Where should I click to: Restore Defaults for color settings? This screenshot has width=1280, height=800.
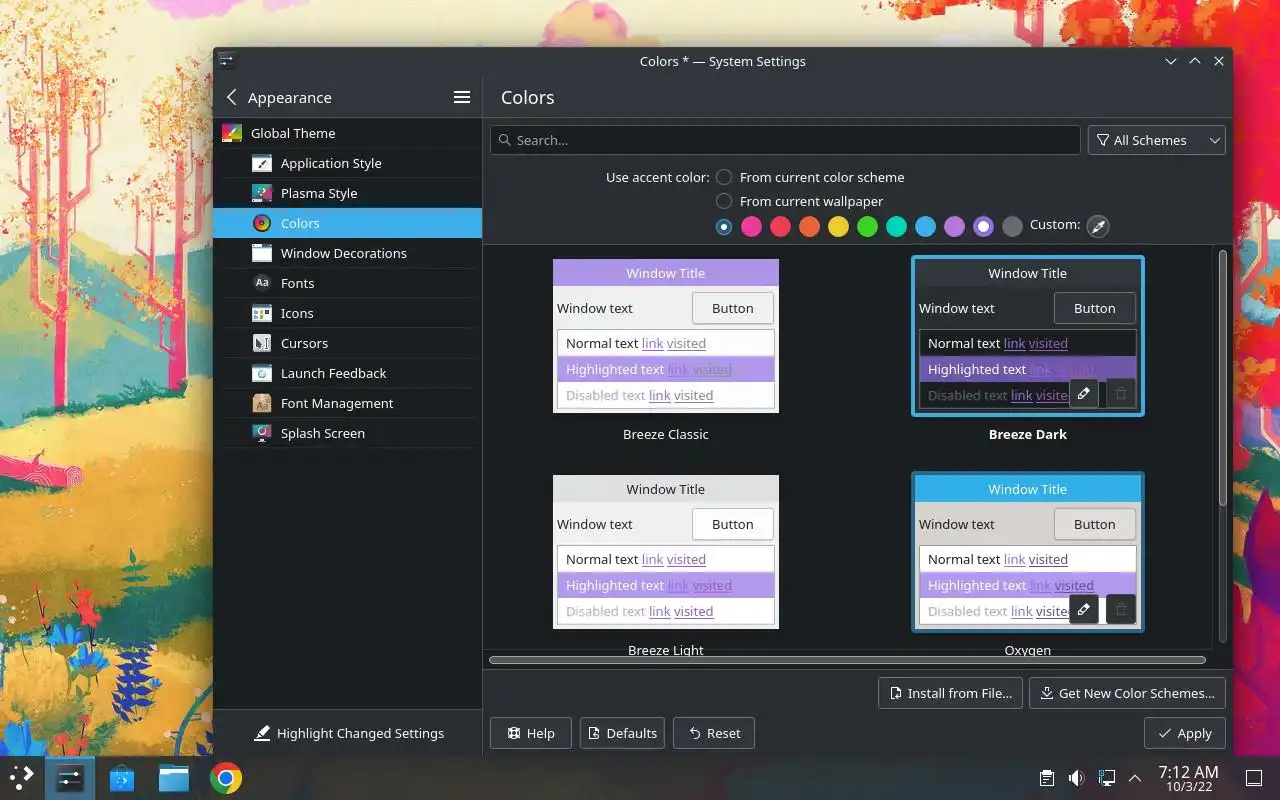[622, 733]
